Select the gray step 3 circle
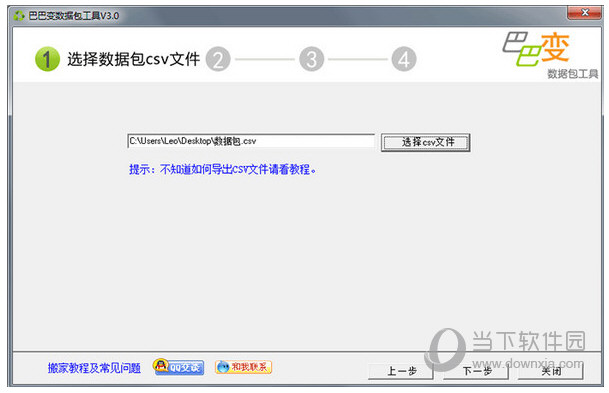The width and height of the screenshot is (609, 393). point(311,59)
